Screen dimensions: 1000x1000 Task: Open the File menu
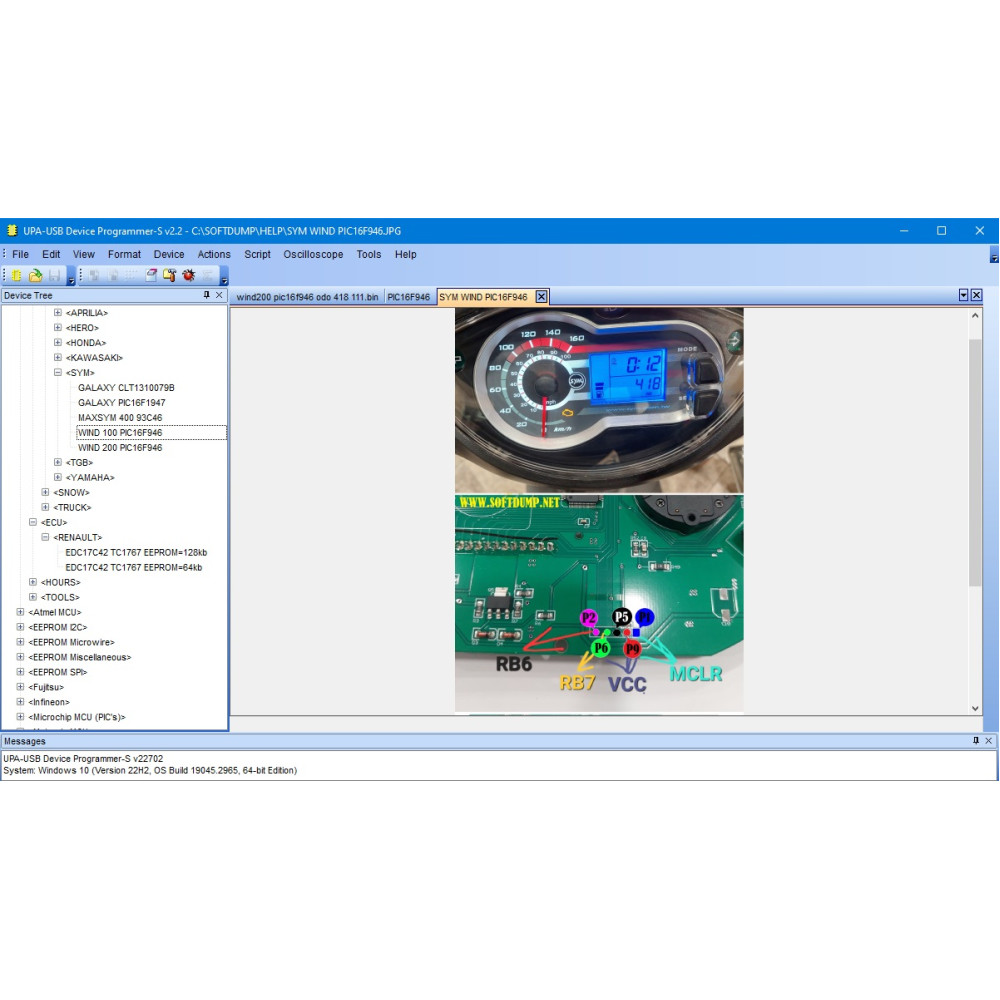[x=20, y=254]
